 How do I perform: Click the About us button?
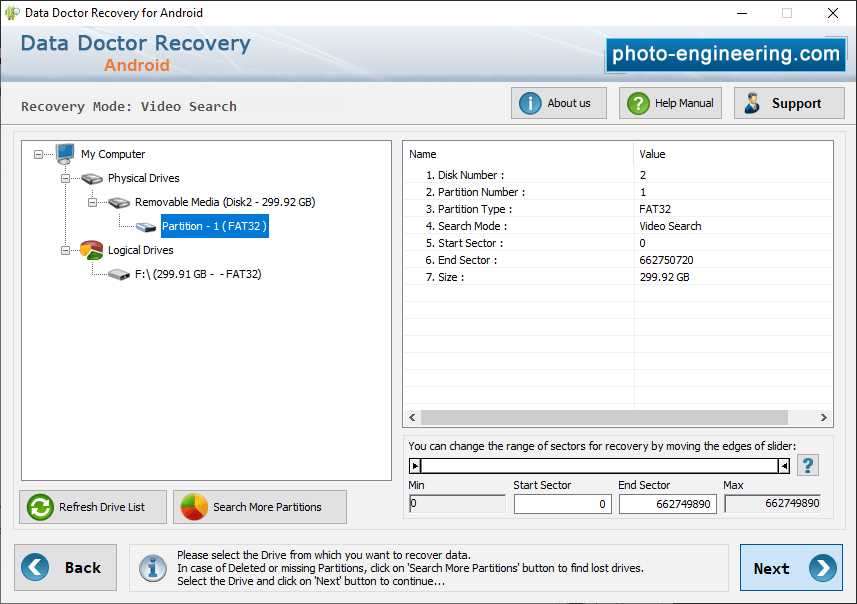coord(559,103)
